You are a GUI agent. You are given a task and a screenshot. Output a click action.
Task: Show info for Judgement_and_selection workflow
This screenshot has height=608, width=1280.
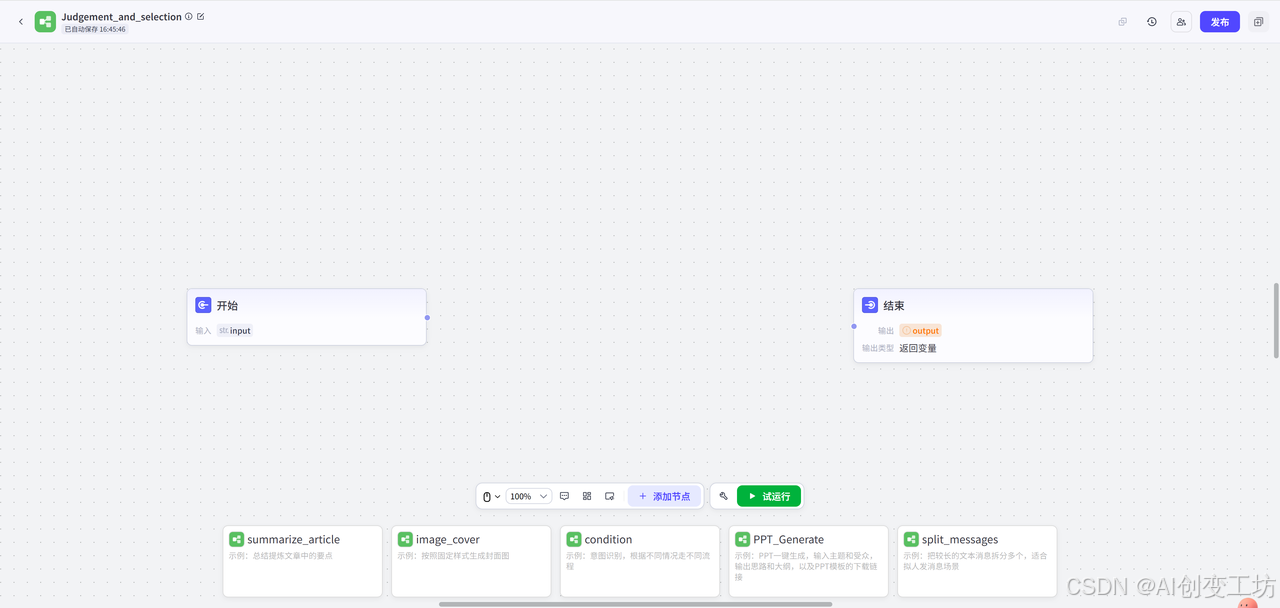pos(189,16)
